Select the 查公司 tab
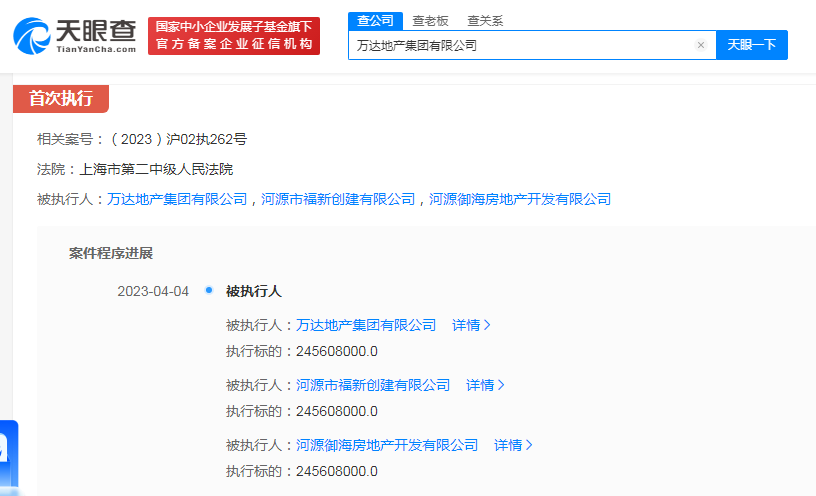Image resolution: width=816 pixels, height=496 pixels. [375, 21]
